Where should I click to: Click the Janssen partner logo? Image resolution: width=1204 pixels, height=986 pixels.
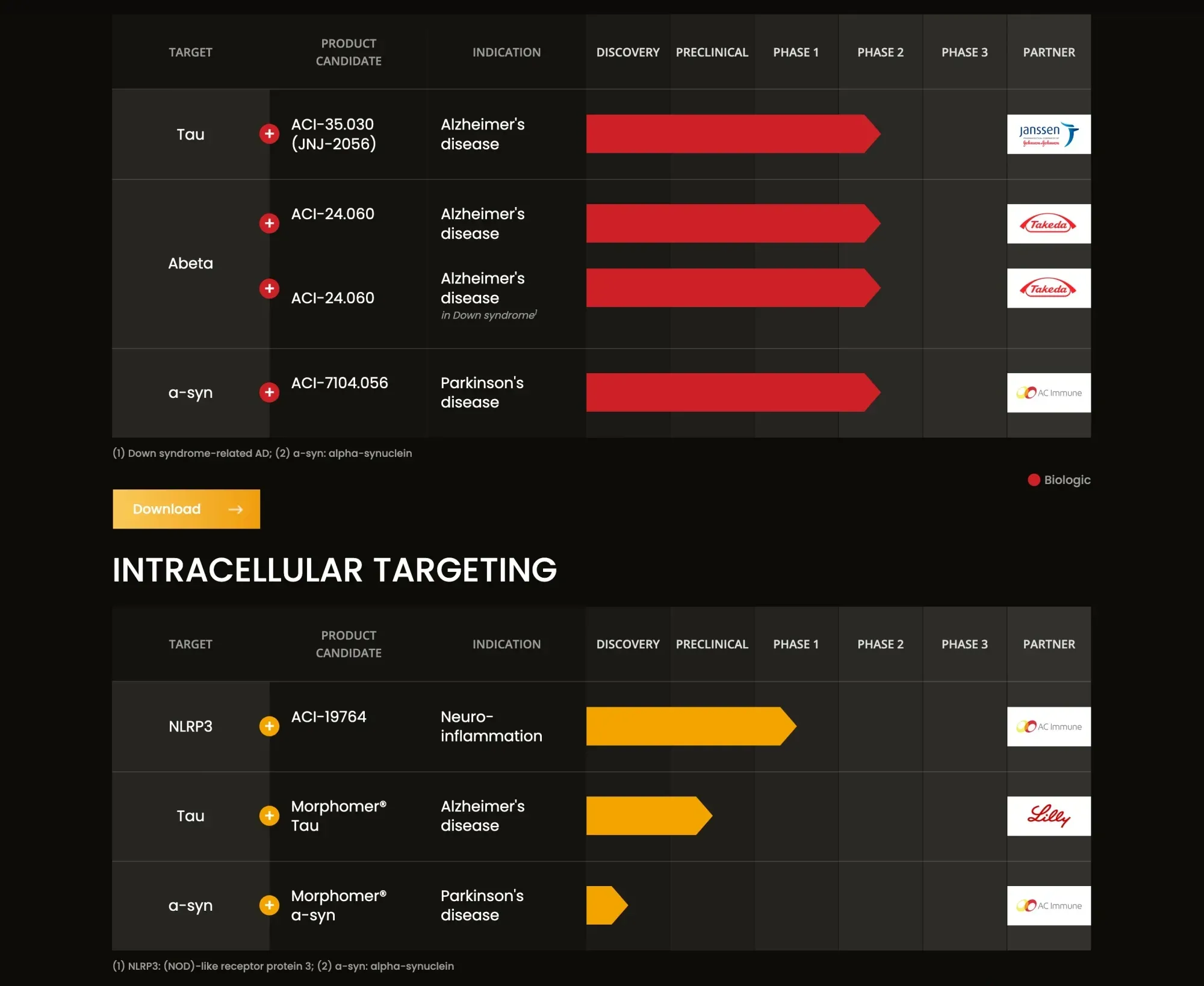[1048, 134]
